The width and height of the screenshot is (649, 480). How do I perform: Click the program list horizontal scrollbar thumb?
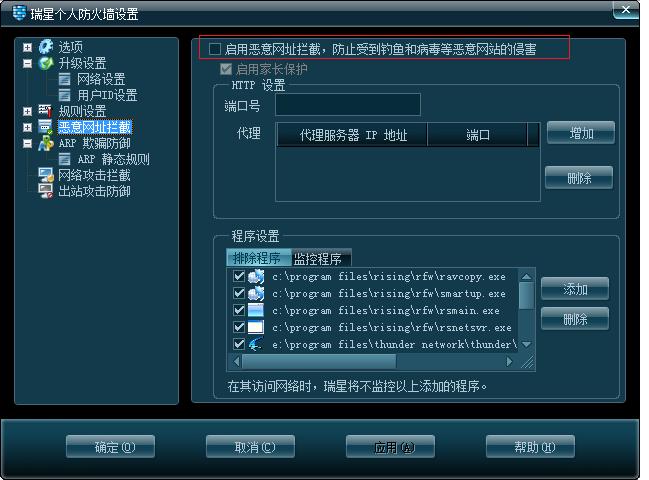pos(319,361)
